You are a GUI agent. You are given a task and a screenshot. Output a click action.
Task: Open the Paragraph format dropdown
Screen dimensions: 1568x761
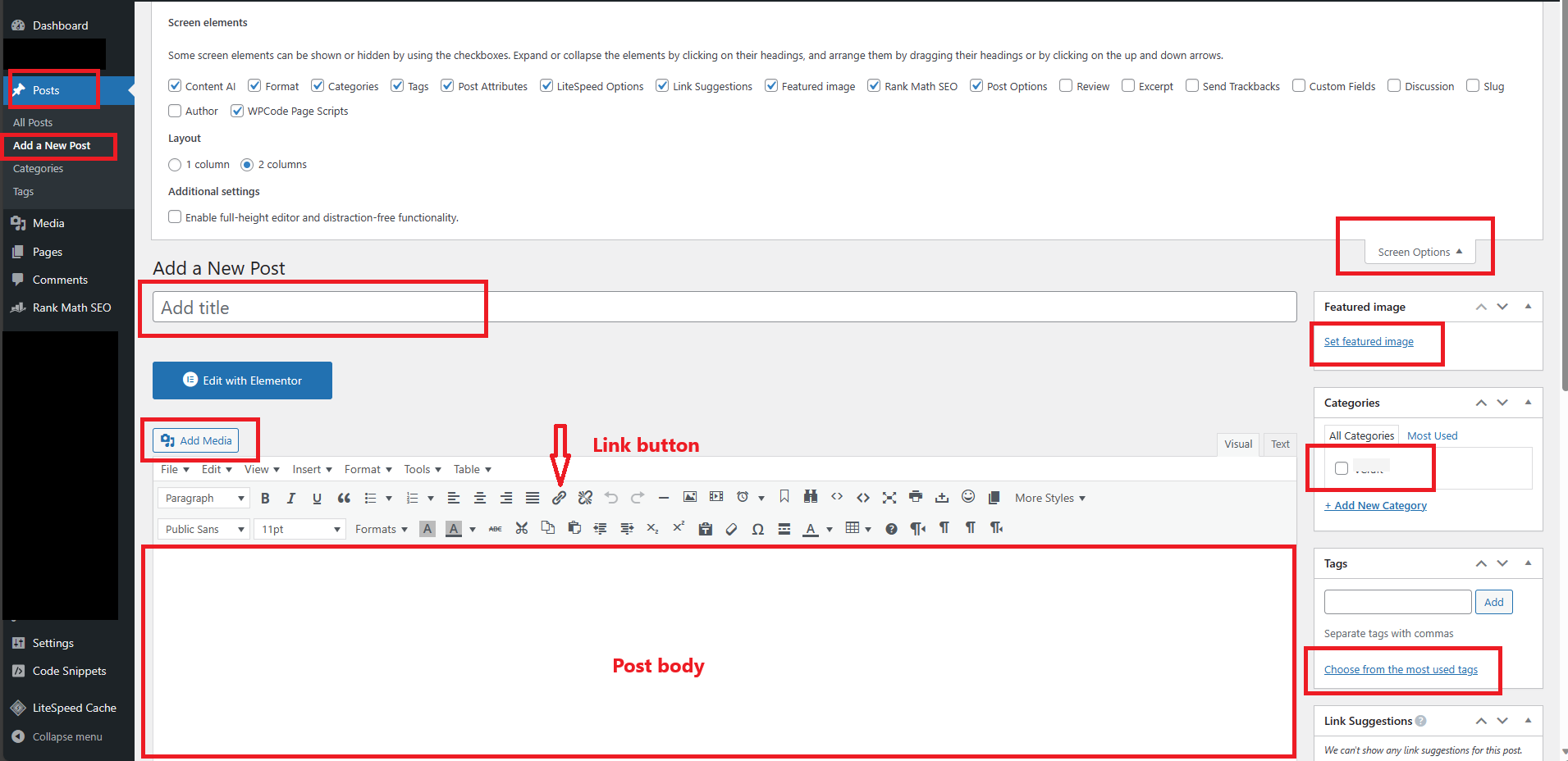click(x=203, y=498)
